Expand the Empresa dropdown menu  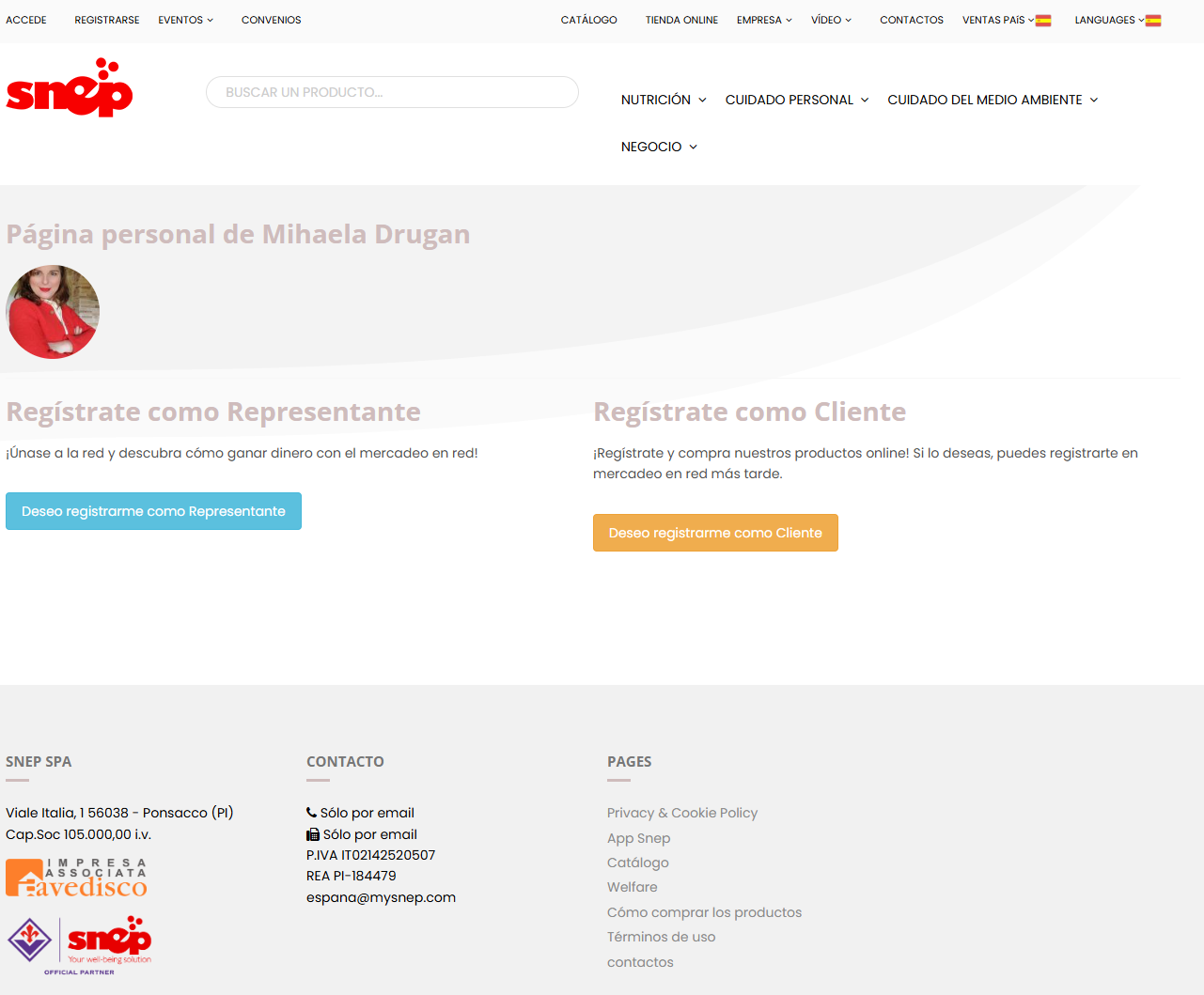pos(764,20)
